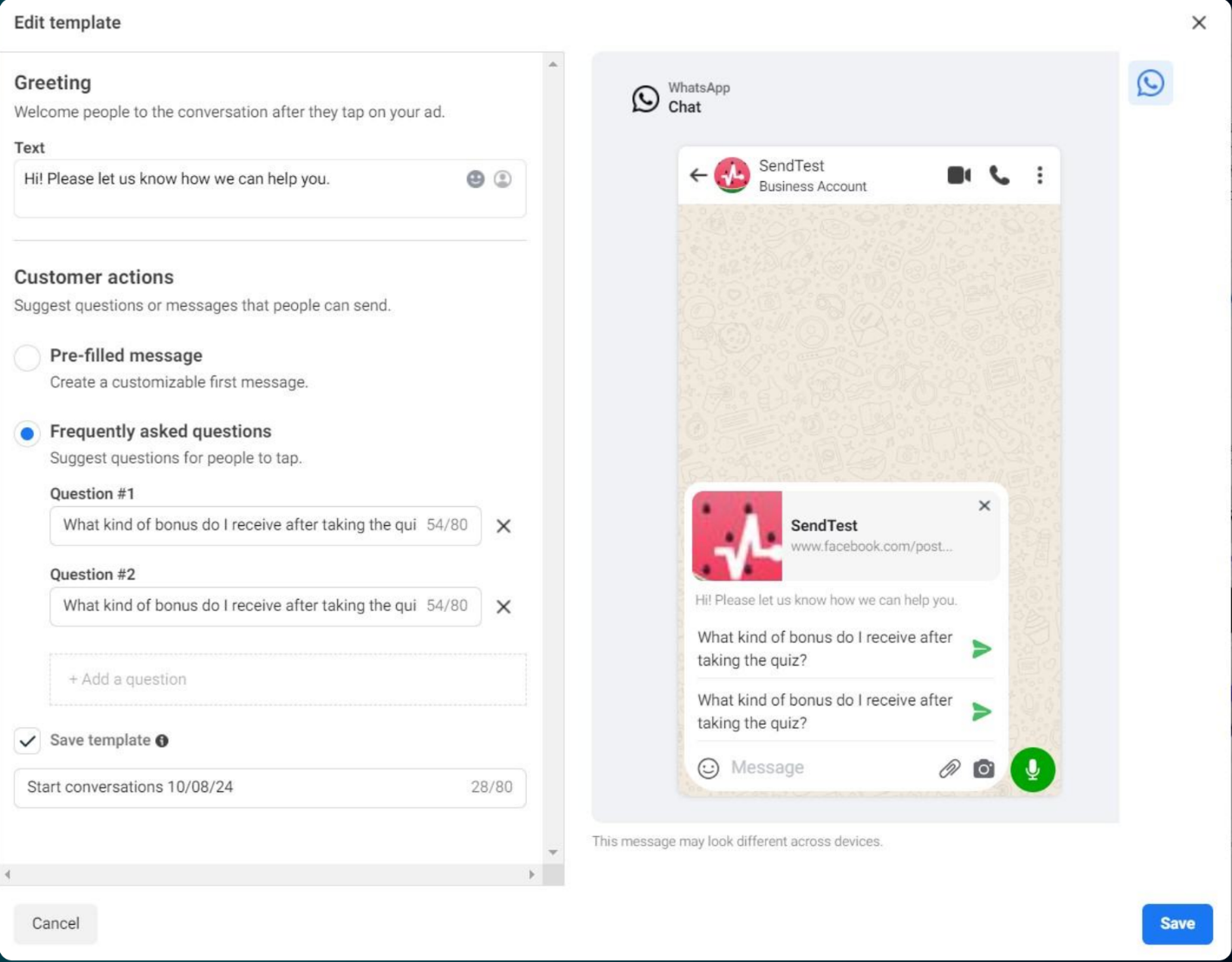This screenshot has height=962, width=1232.
Task: Click the SendTest name in chat header
Action: point(792,166)
